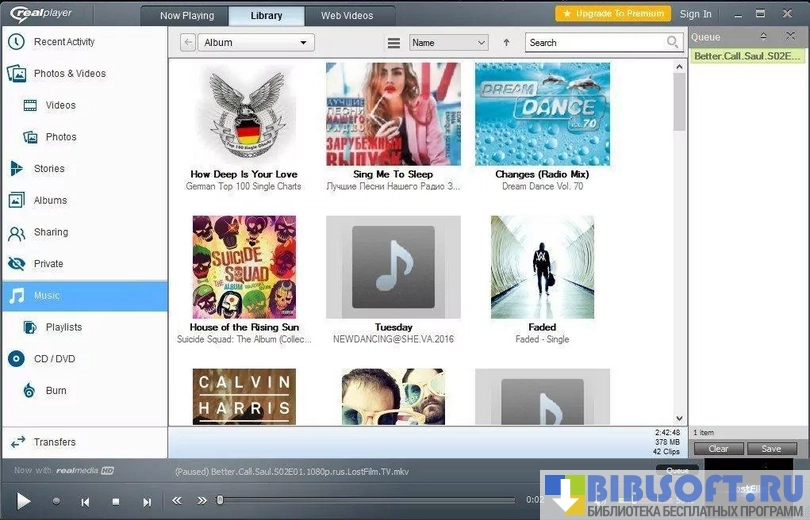Collapse the Queue panel using its arrows
This screenshot has height=520, width=810.
click(764, 37)
